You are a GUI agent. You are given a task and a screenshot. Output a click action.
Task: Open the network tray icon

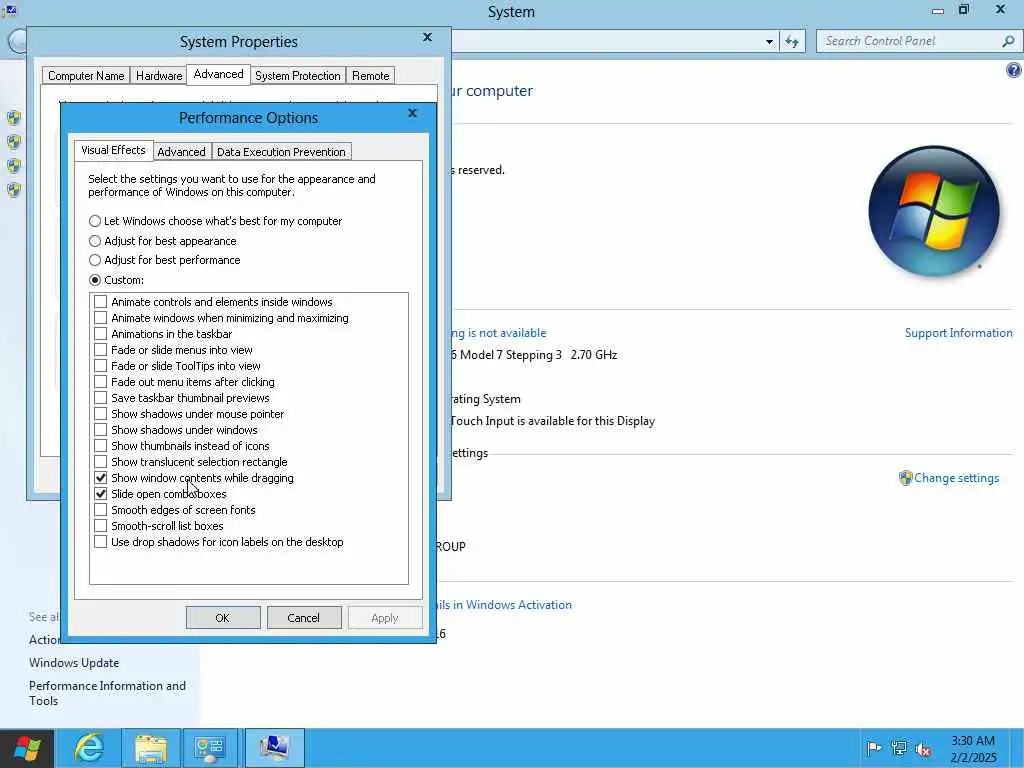click(x=899, y=748)
